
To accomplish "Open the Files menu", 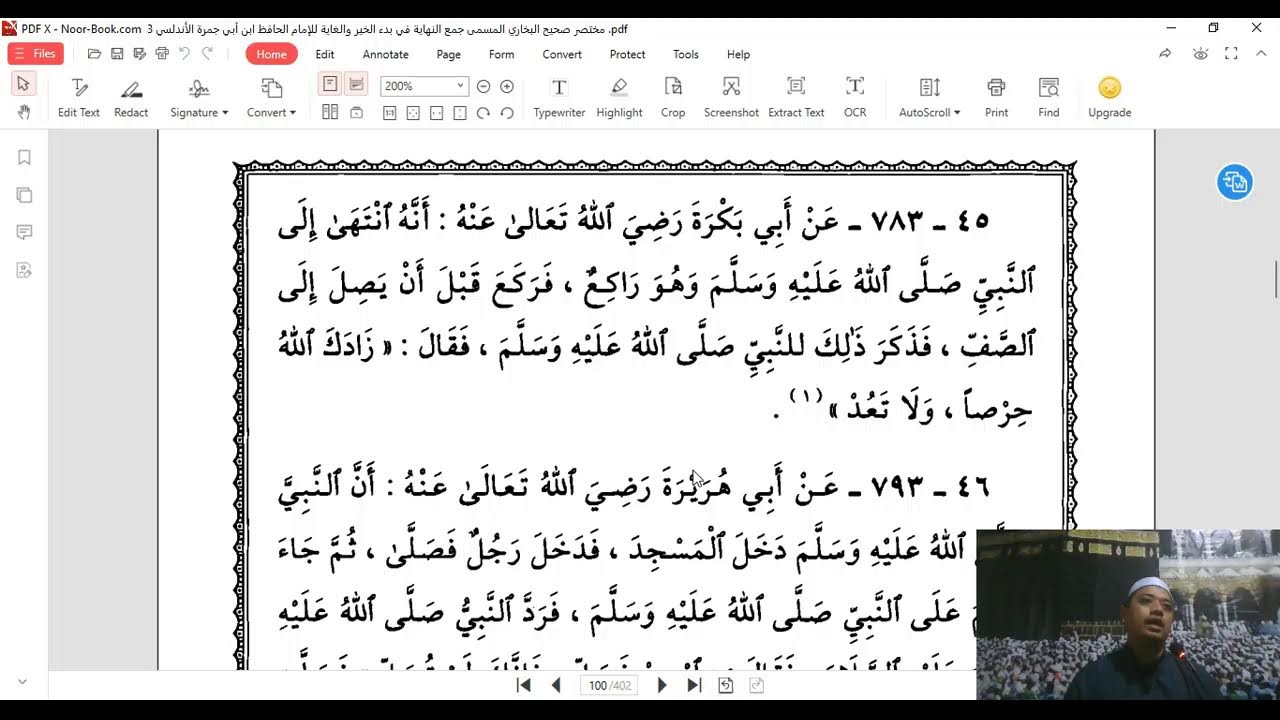I will [x=36, y=54].
